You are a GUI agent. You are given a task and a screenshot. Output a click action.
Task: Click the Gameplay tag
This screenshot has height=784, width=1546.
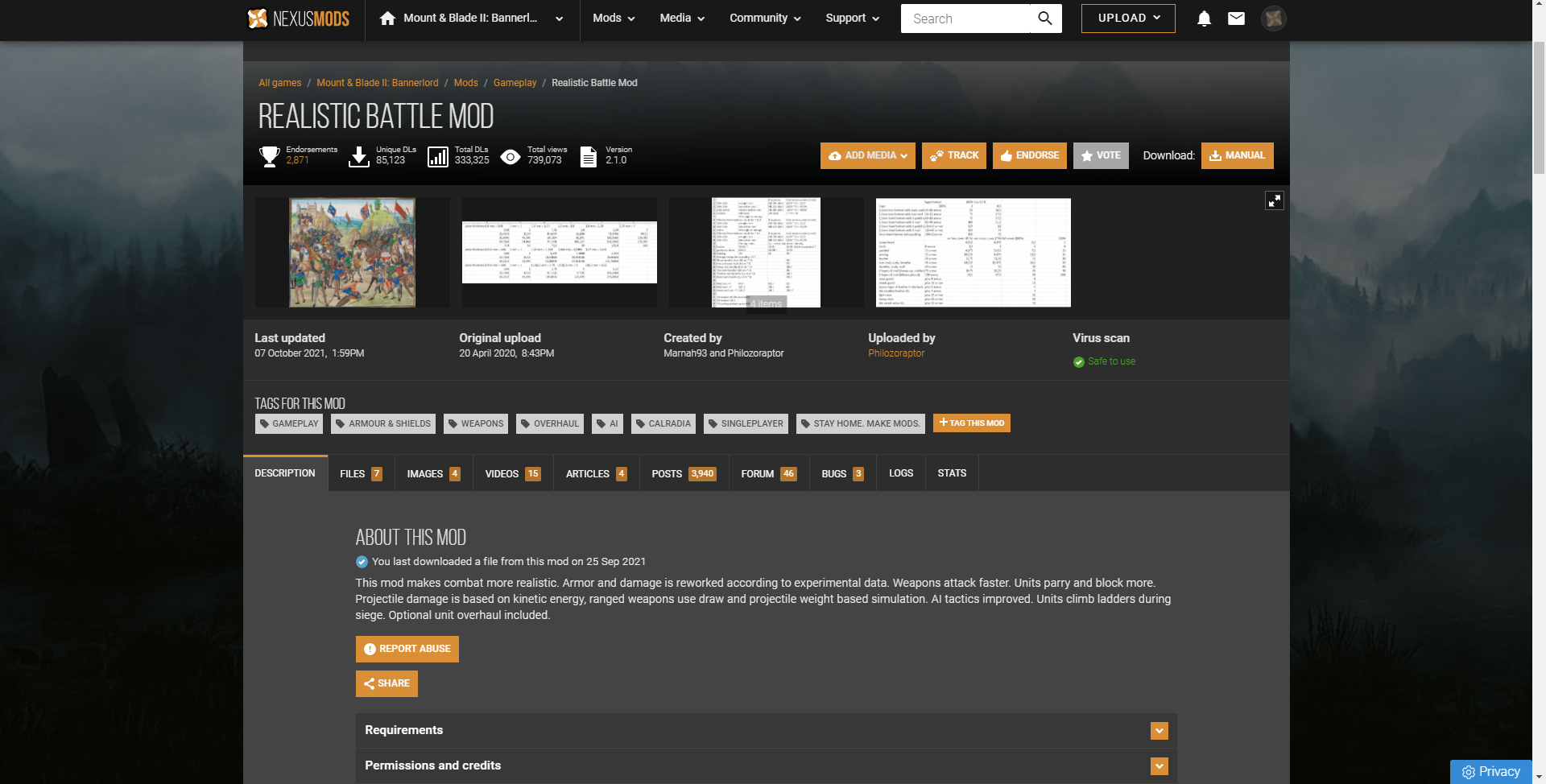[289, 424]
